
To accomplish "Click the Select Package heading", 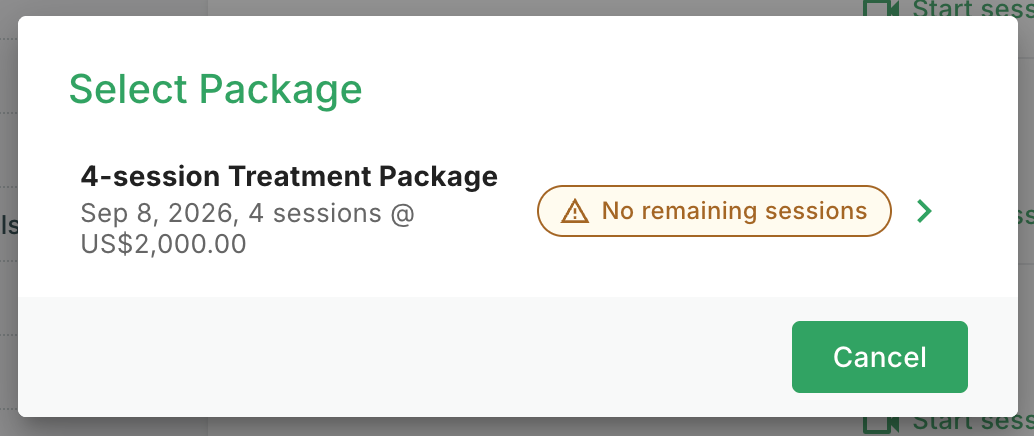I will (216, 89).
